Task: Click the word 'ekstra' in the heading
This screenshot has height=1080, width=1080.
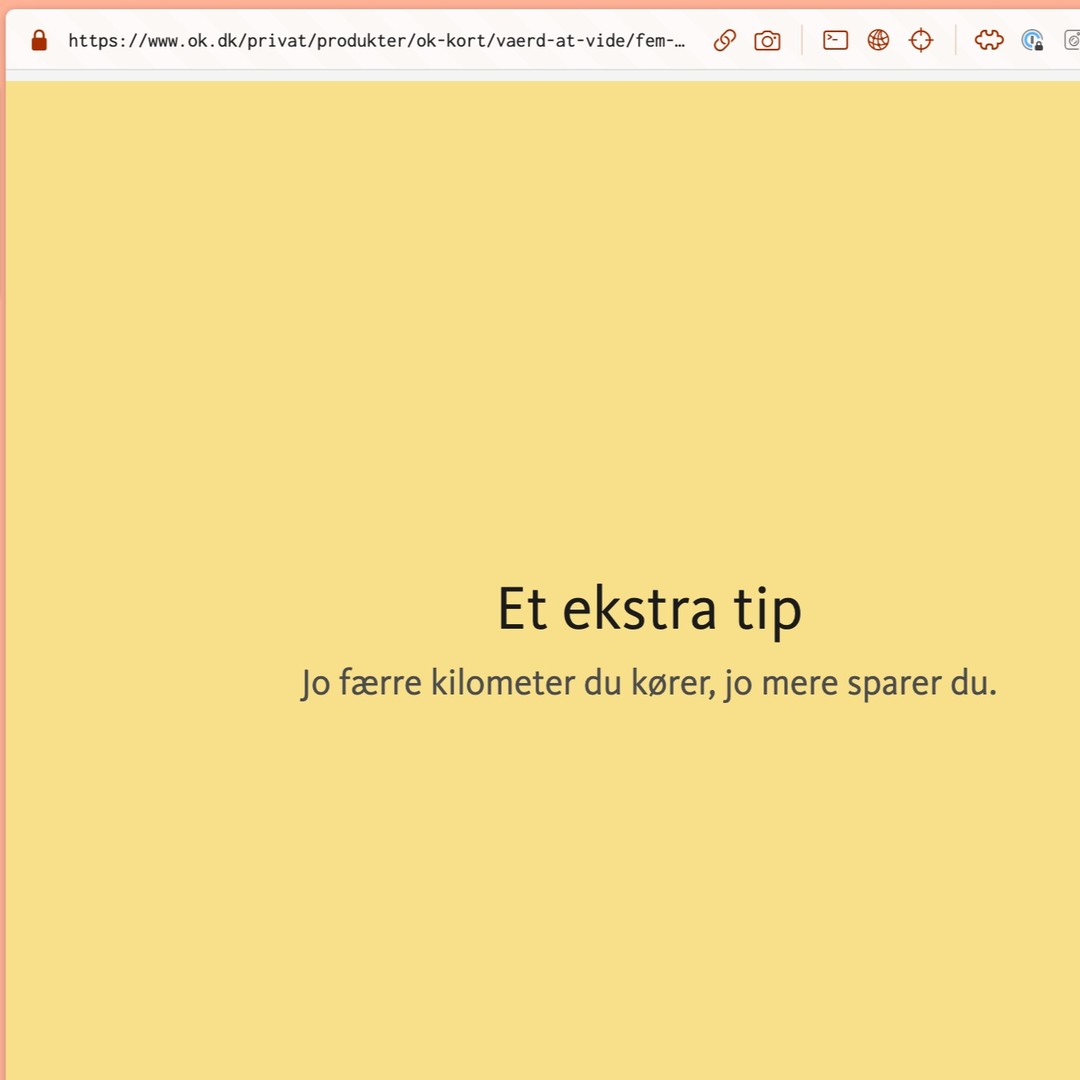Action: [x=640, y=609]
